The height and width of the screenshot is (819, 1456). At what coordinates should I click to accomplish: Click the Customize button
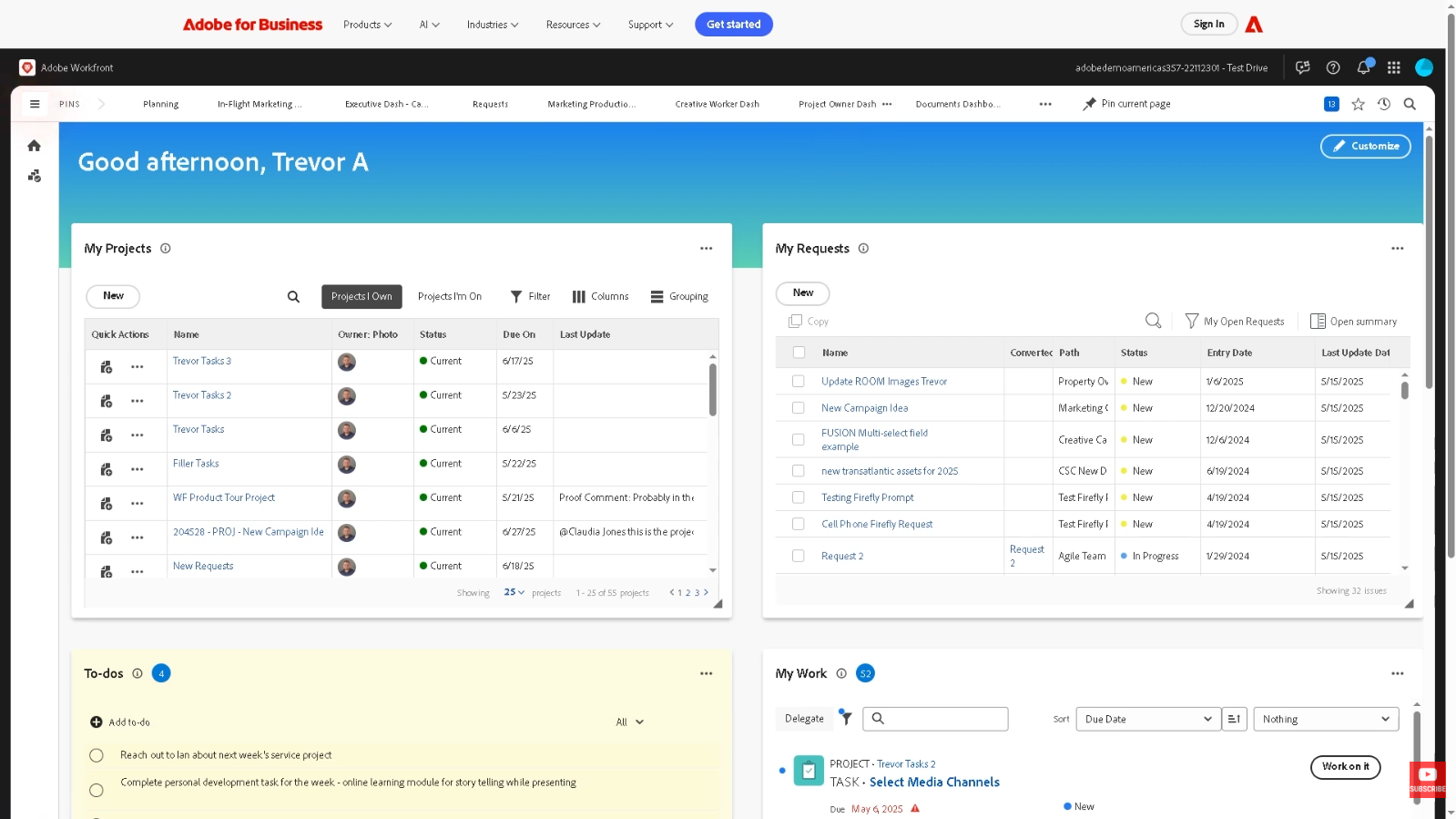tap(1365, 146)
